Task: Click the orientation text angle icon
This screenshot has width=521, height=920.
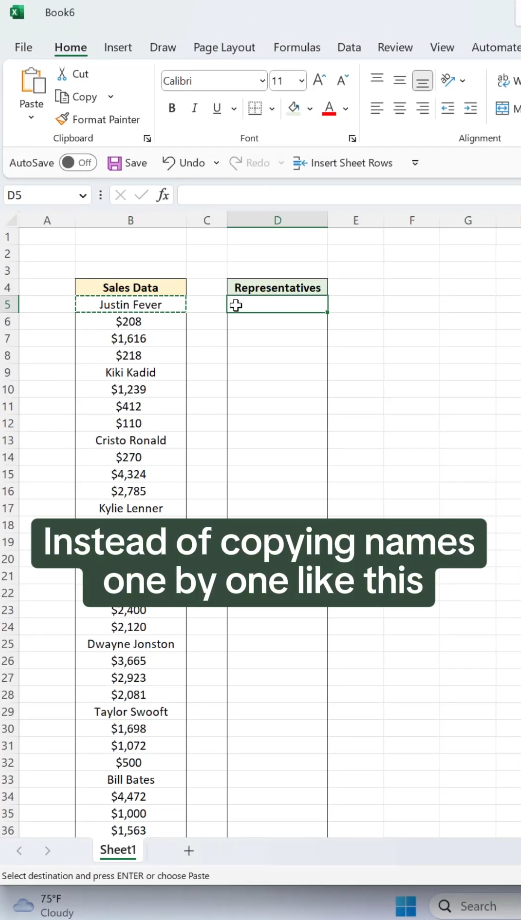Action: coord(449,80)
